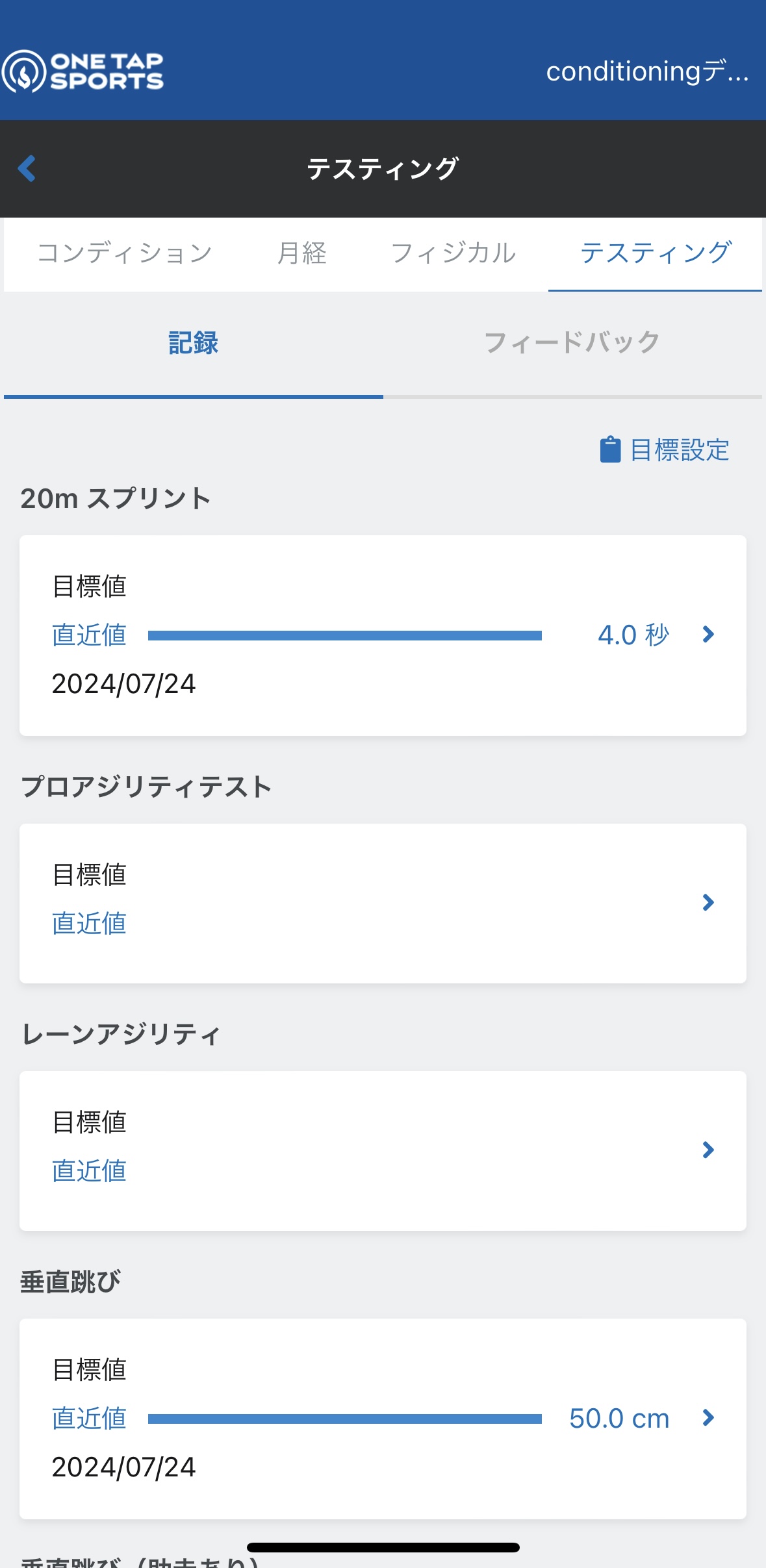Tap the iOS home indicator bar
The height and width of the screenshot is (1568, 766).
pos(383,1547)
